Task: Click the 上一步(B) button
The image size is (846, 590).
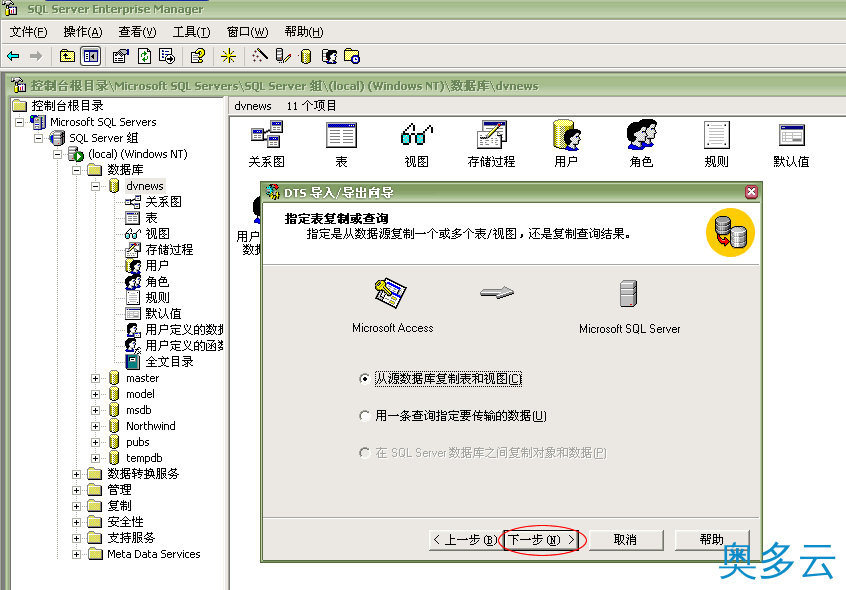Action: (465, 540)
